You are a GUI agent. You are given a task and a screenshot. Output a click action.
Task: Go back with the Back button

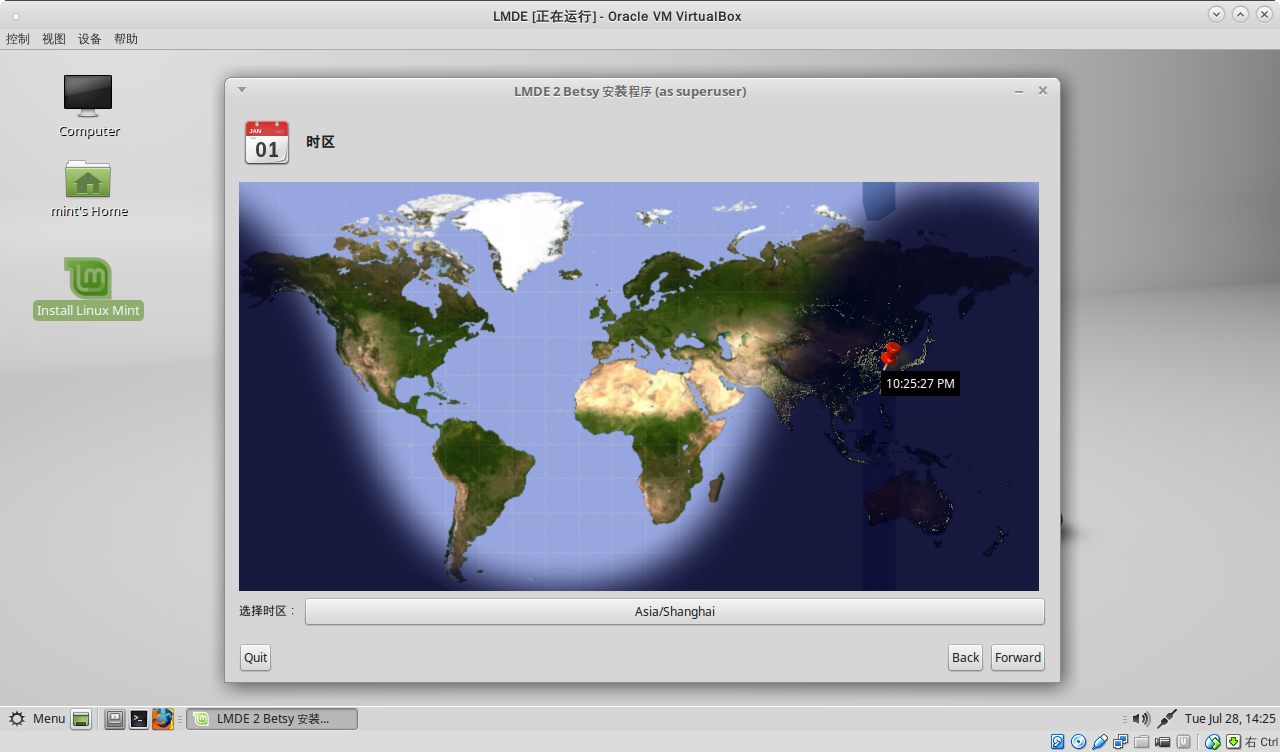[x=966, y=657]
